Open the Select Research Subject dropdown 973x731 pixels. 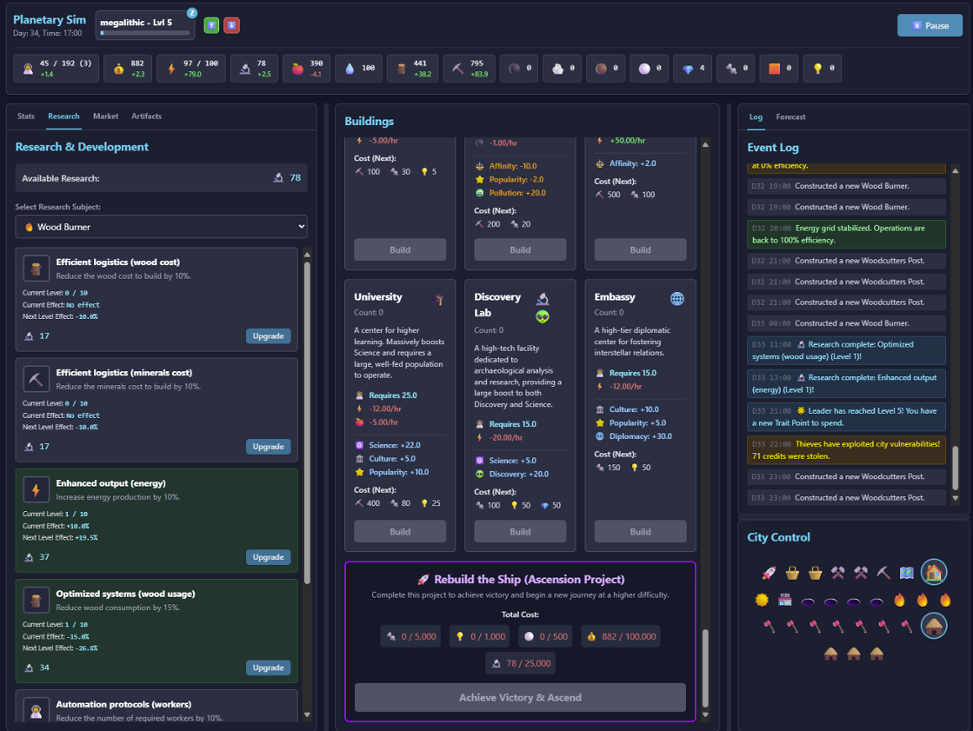[x=161, y=227]
